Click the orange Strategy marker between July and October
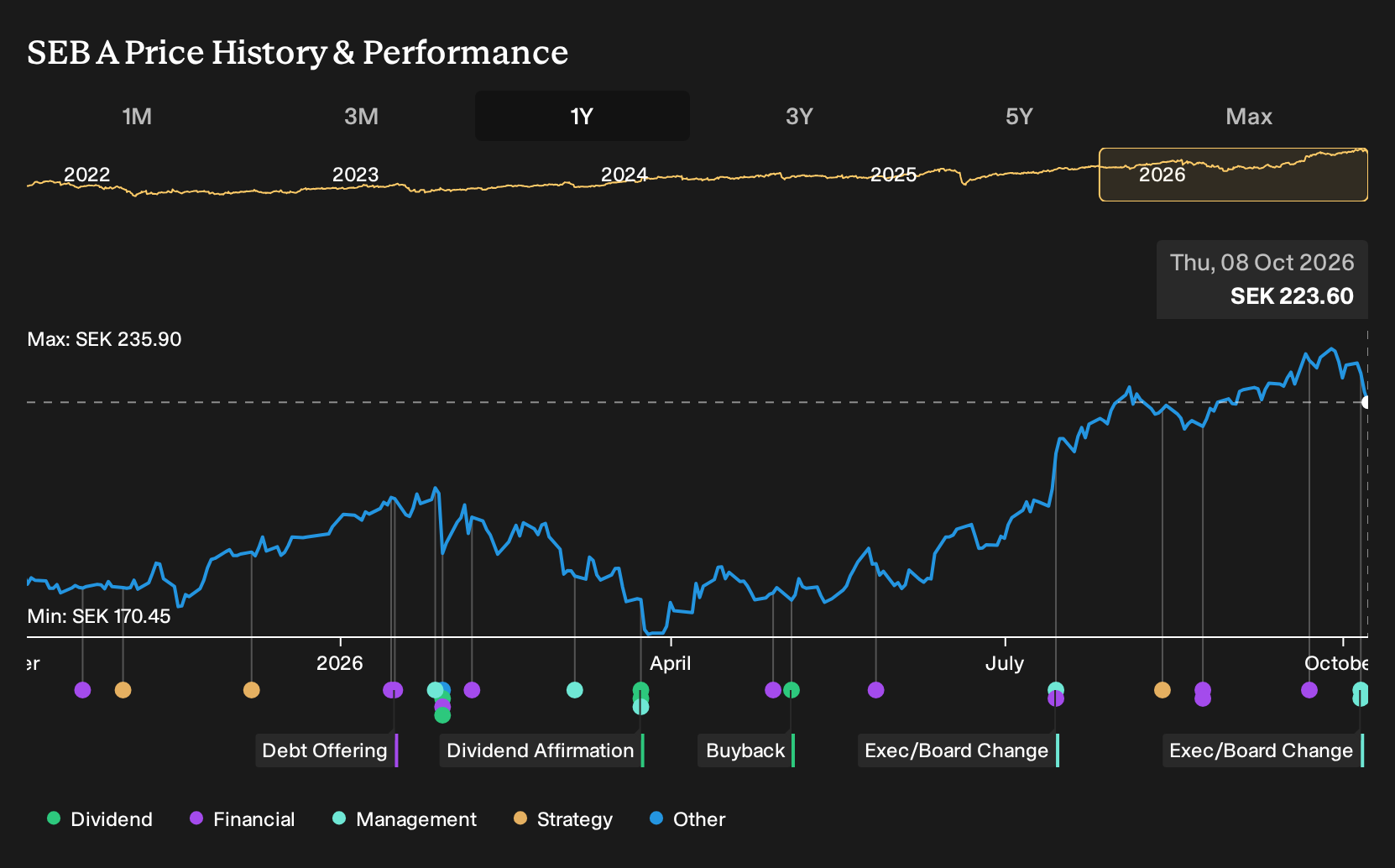Viewport: 1395px width, 868px height. 1162,690
